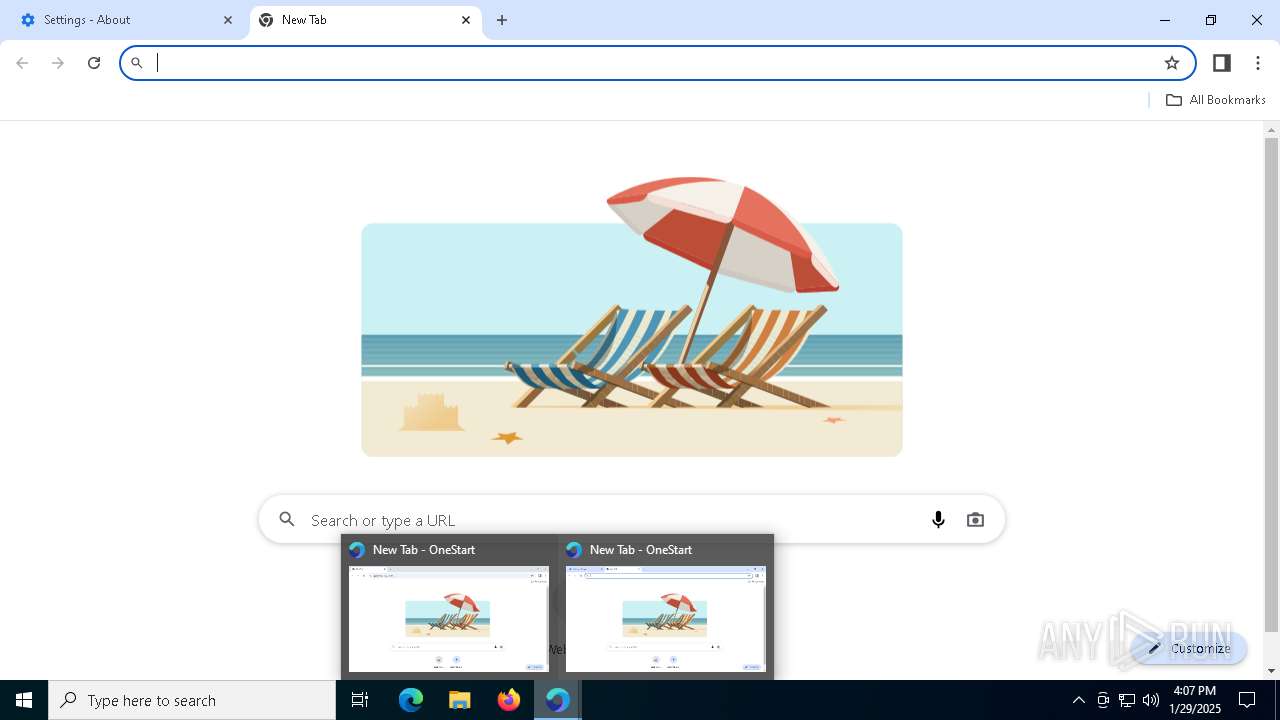1280x720 pixels.
Task: Open the clock showing 4:07 PM
Action: coord(1195,700)
